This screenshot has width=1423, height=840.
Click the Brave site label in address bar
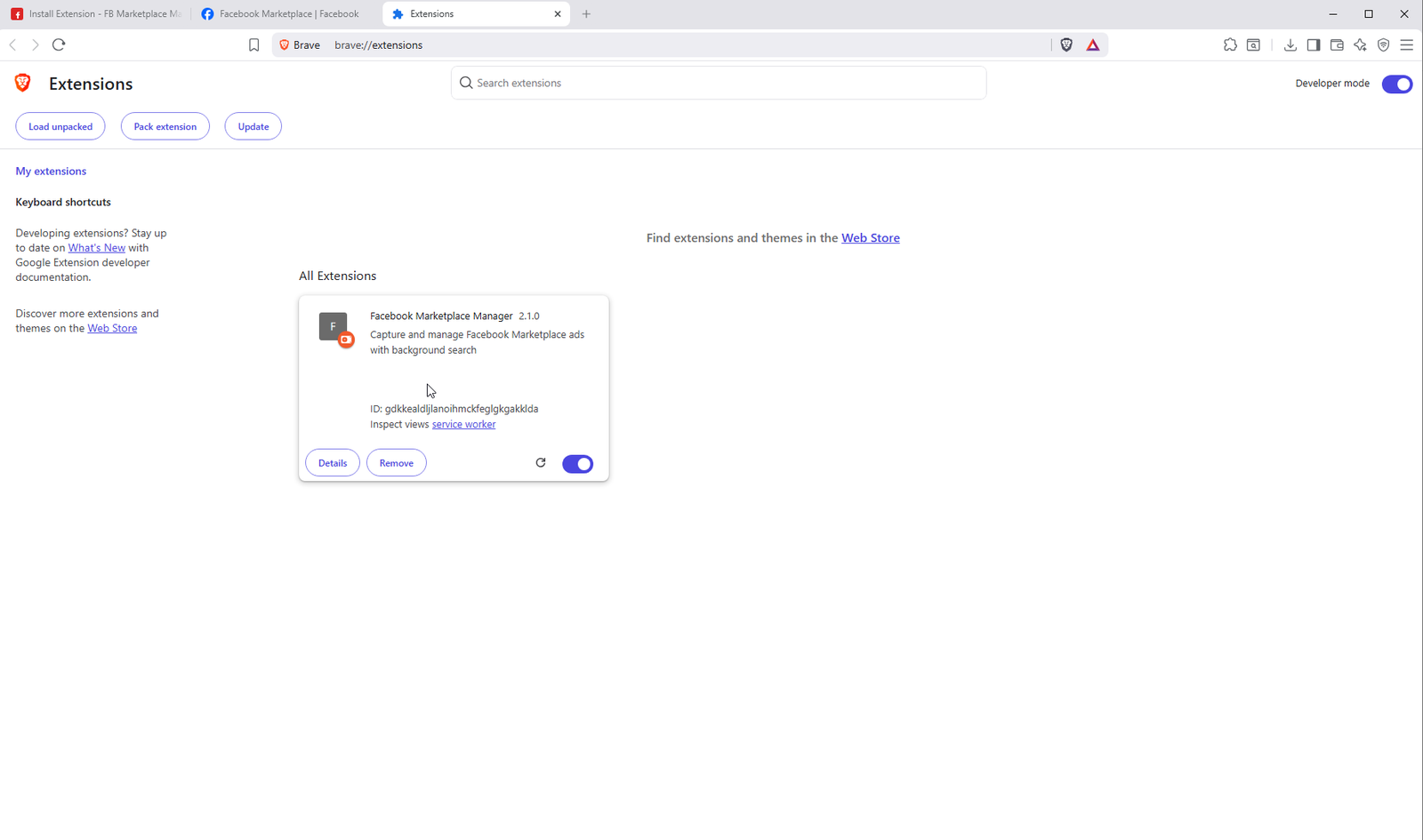(x=300, y=45)
